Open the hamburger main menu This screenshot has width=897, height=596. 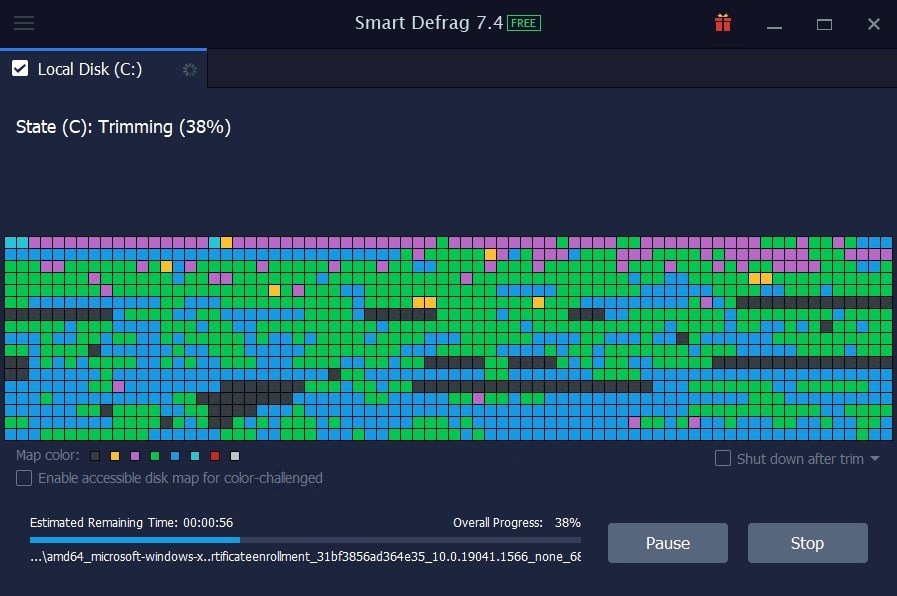click(24, 23)
